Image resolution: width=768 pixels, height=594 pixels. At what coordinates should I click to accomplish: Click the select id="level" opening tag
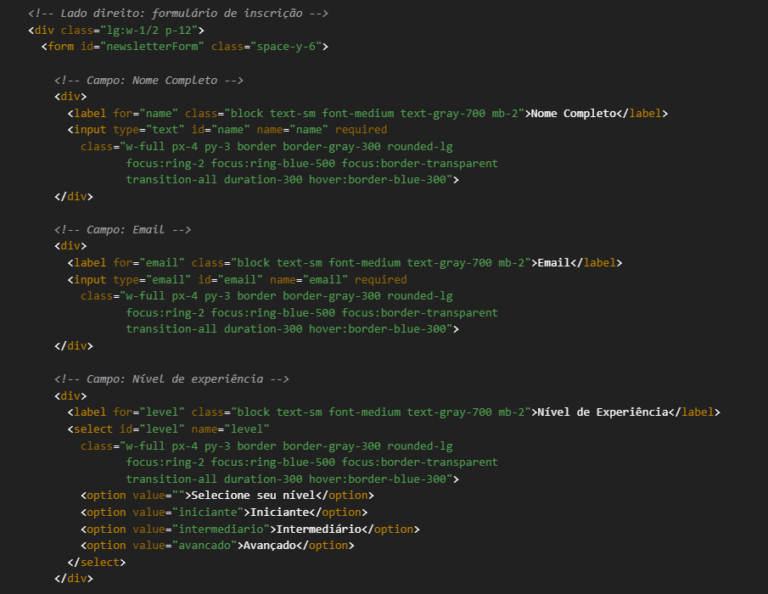(x=168, y=429)
